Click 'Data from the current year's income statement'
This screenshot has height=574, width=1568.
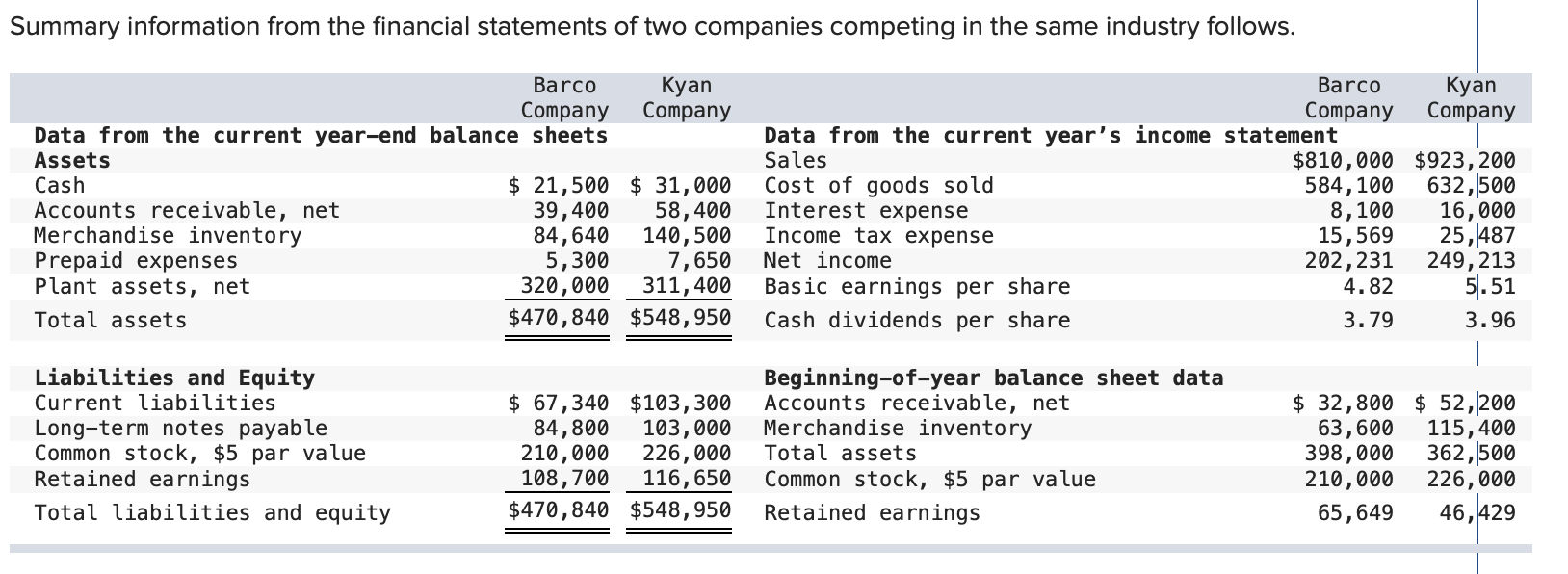click(x=1051, y=135)
